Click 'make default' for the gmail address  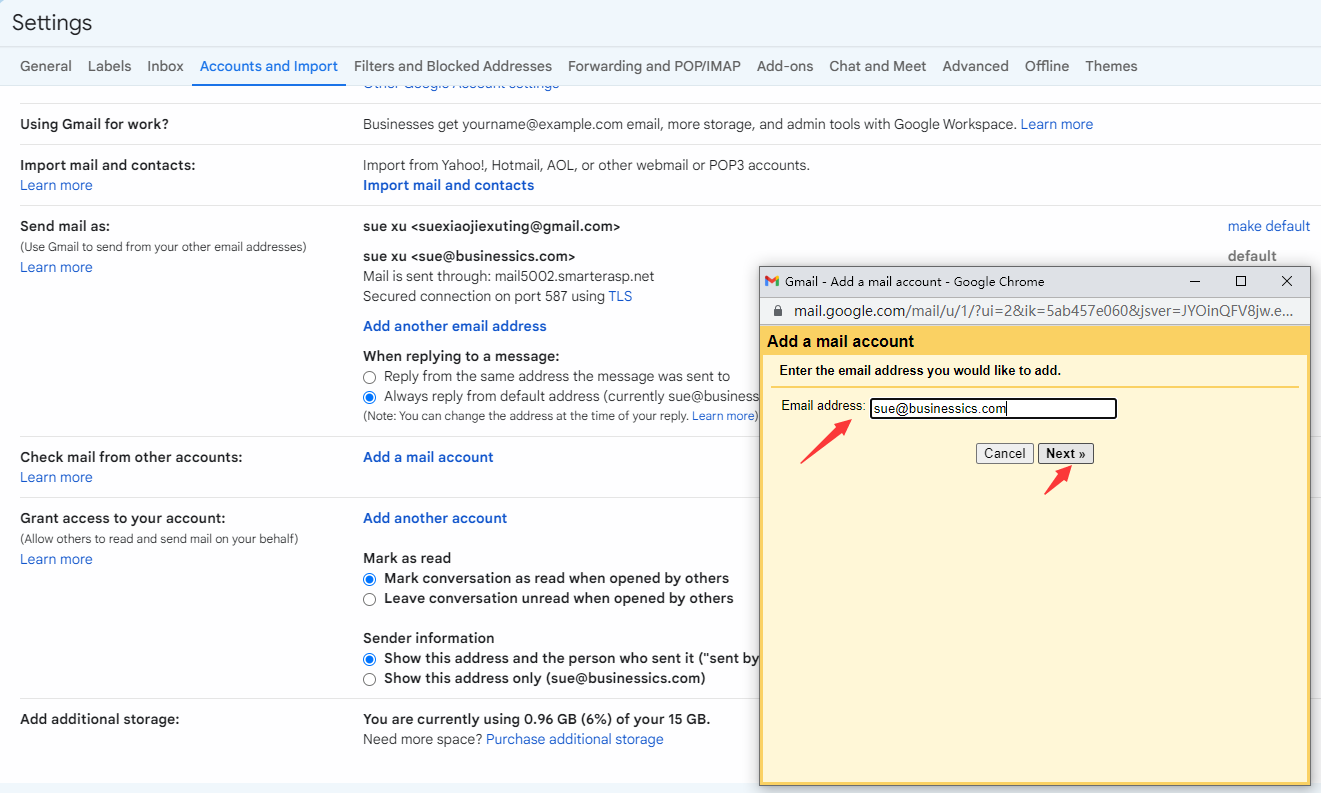[1268, 226]
